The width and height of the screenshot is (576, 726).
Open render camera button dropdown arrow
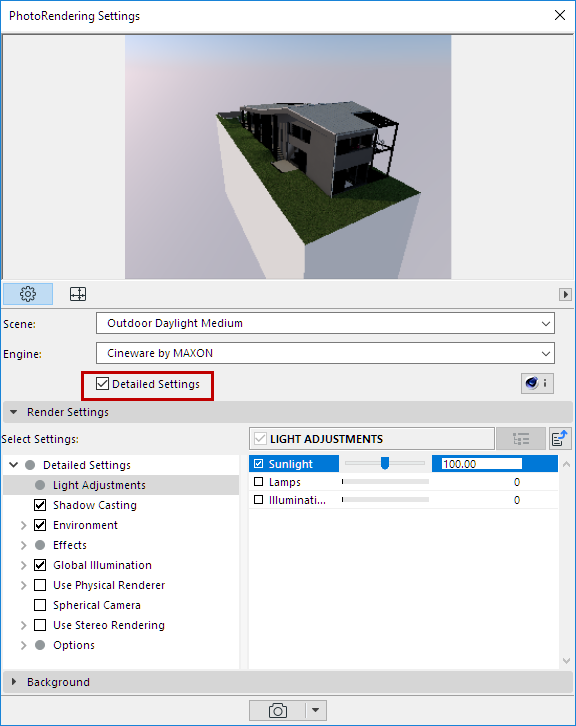click(316, 710)
